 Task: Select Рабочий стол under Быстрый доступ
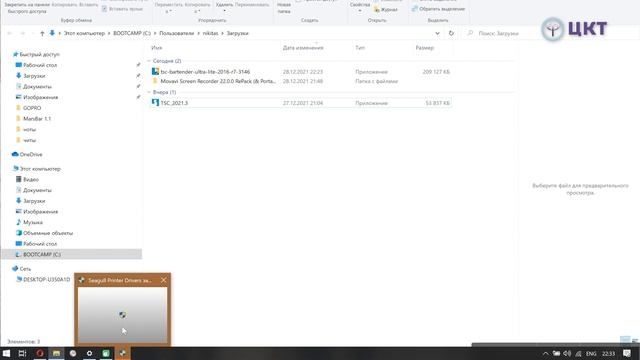(40, 65)
